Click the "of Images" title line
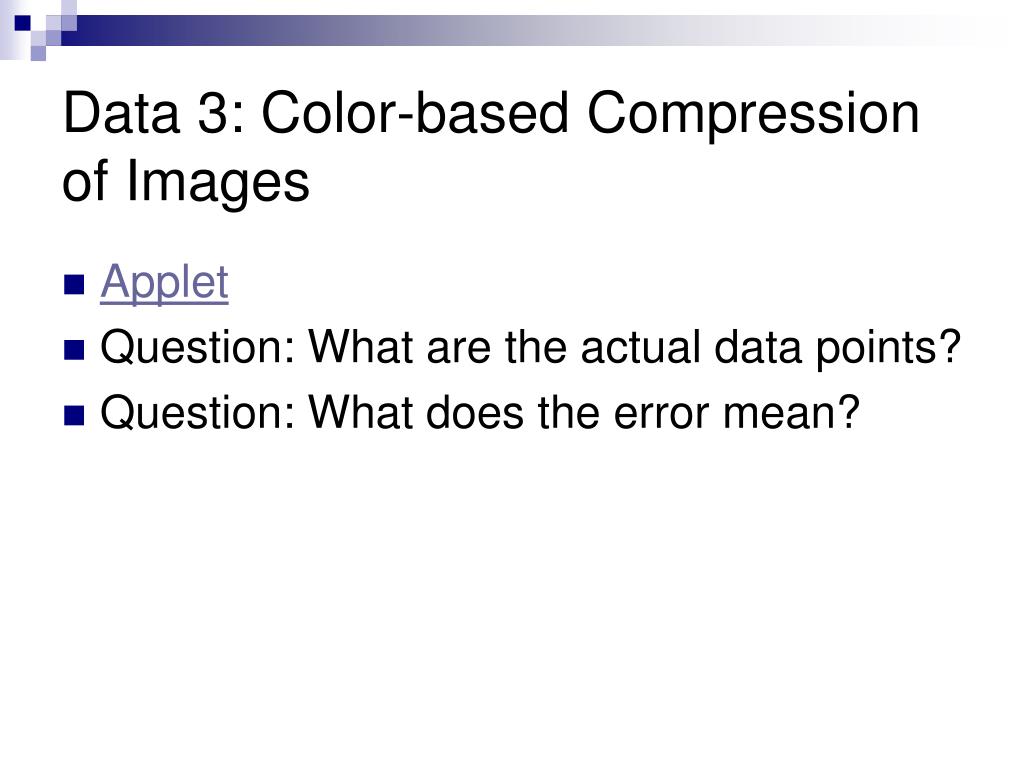 coord(185,182)
